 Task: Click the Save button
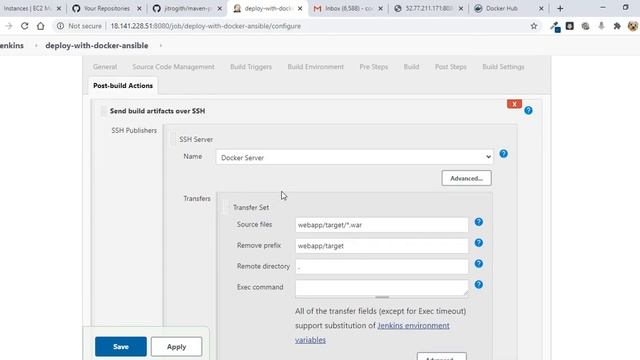pyautogui.click(x=121, y=347)
